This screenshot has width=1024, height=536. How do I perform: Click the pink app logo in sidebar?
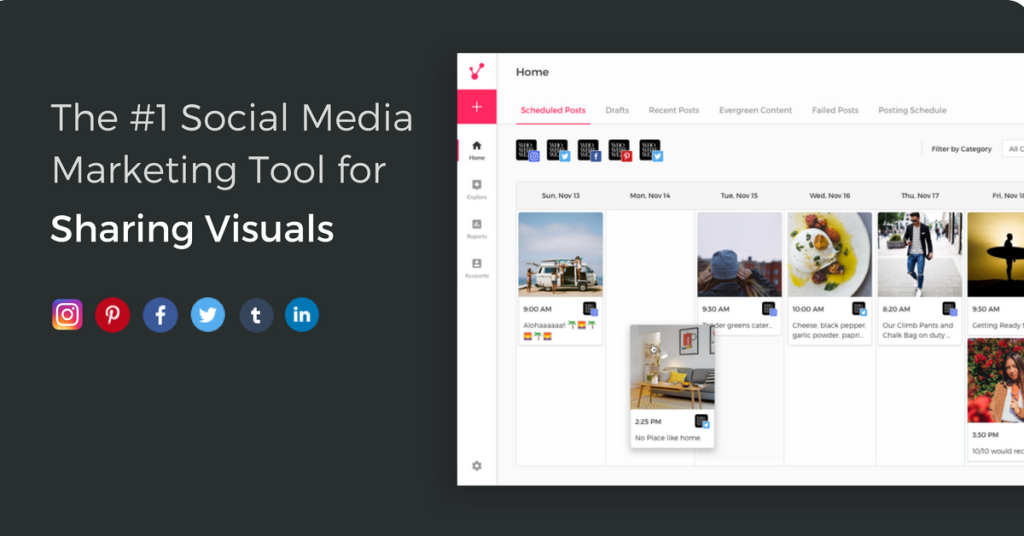click(x=477, y=71)
